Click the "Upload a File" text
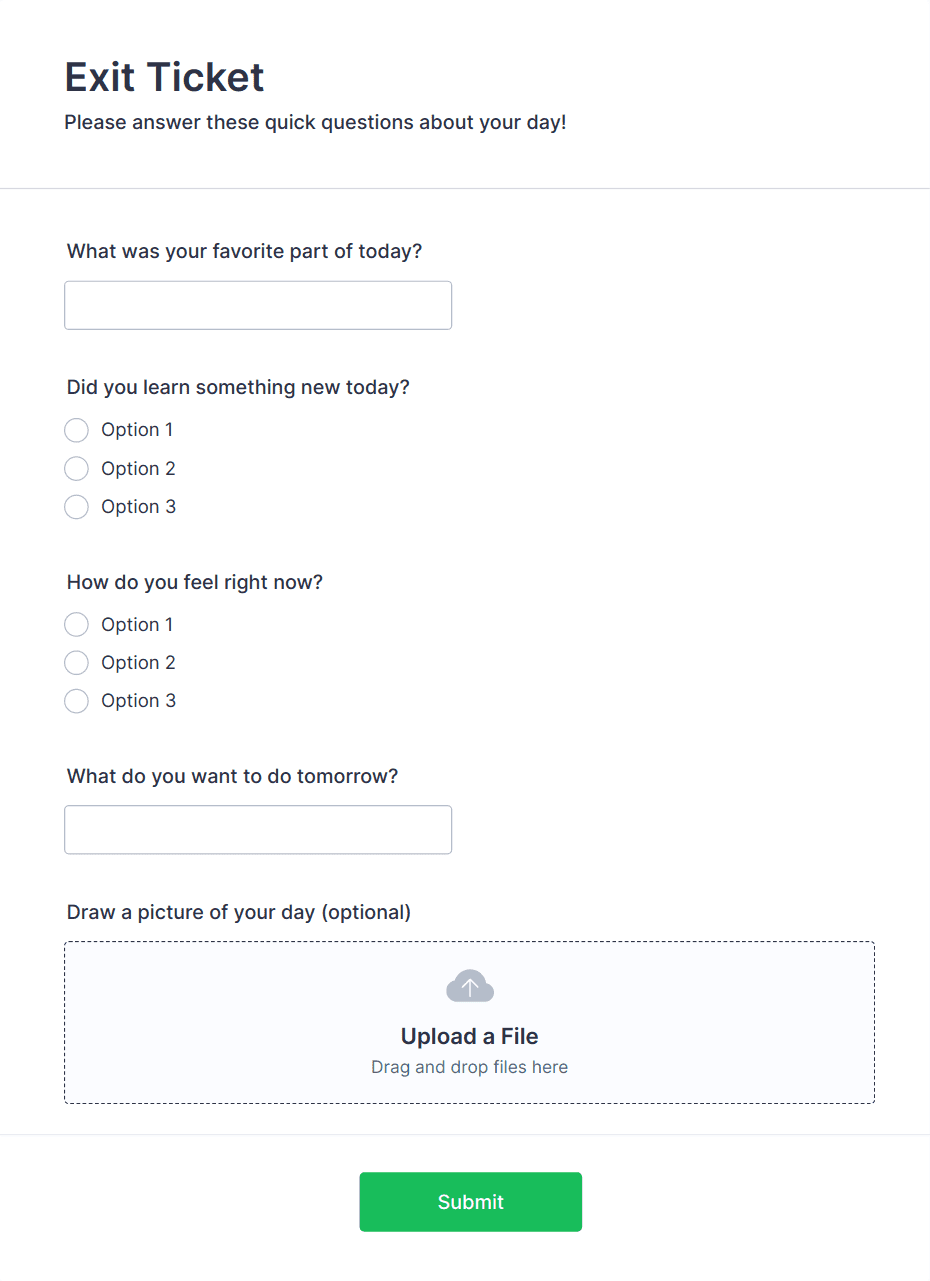930x1281 pixels. pos(470,1036)
